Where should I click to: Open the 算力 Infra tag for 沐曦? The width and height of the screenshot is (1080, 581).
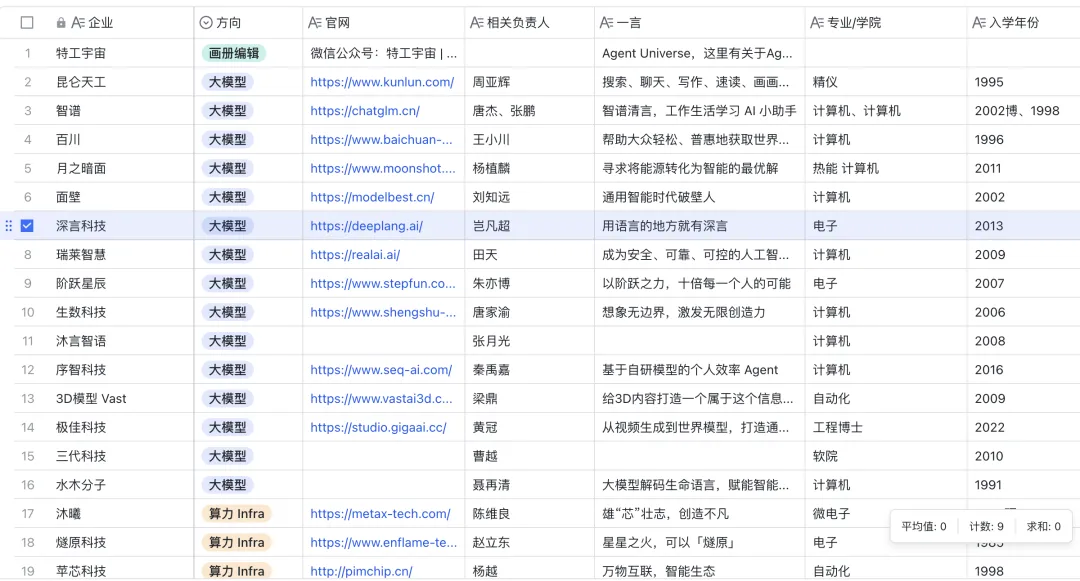(x=236, y=514)
